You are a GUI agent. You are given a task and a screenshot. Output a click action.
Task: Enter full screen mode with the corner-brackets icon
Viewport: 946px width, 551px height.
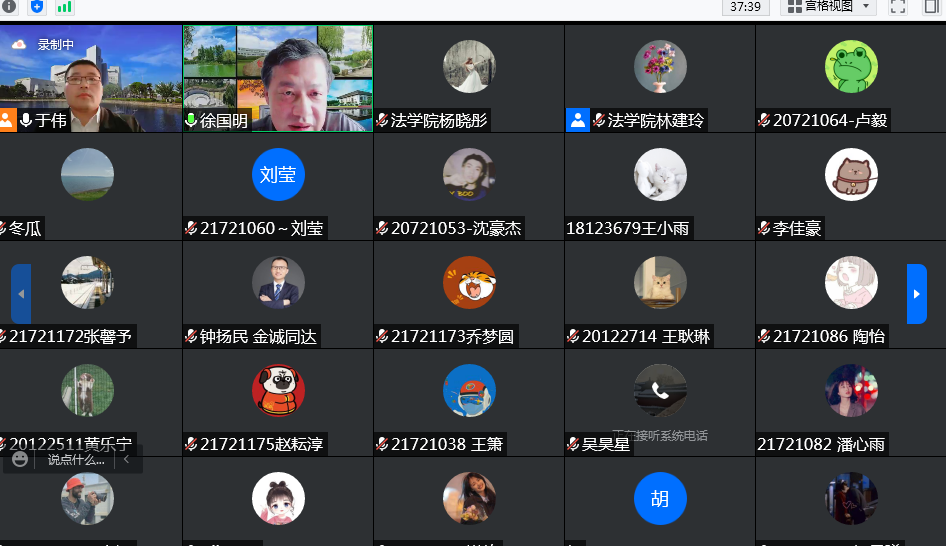897,6
